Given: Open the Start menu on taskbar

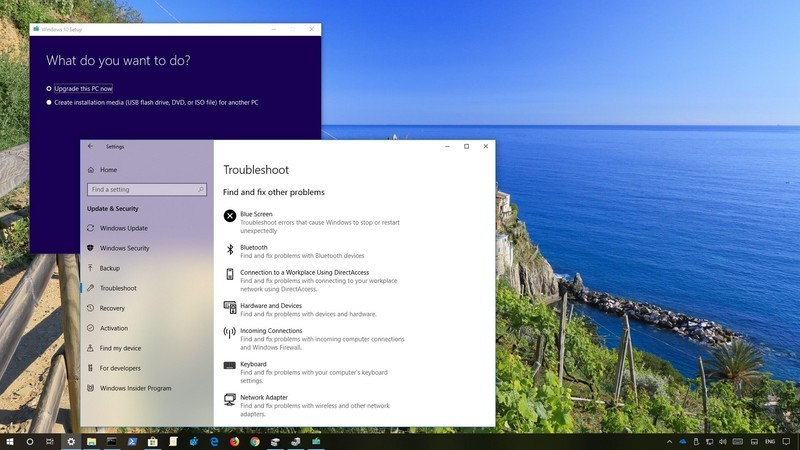Looking at the screenshot, I should pyautogui.click(x=10, y=442).
